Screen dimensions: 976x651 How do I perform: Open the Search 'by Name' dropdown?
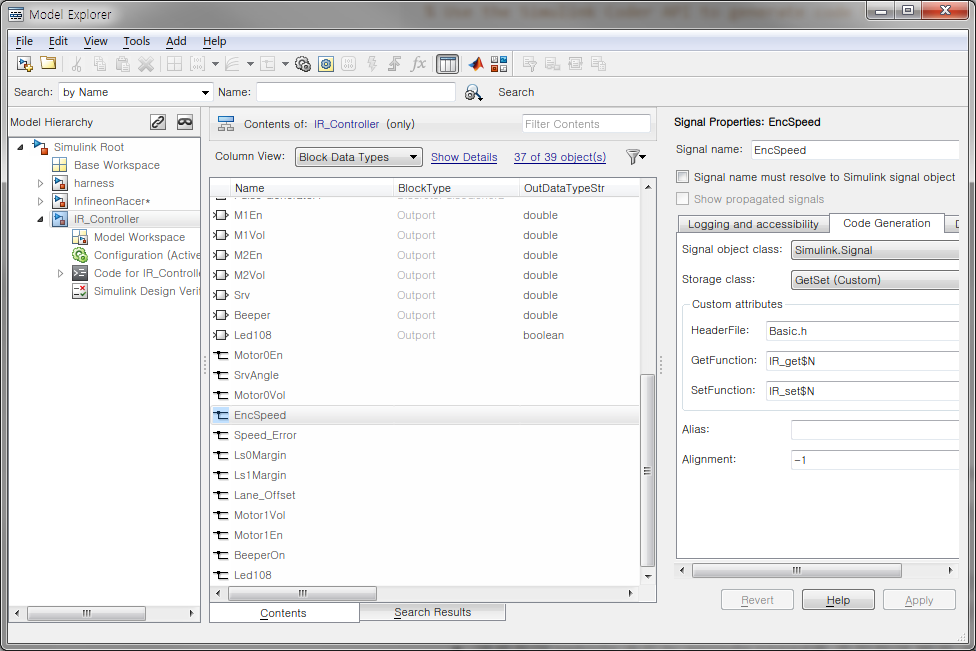[136, 92]
